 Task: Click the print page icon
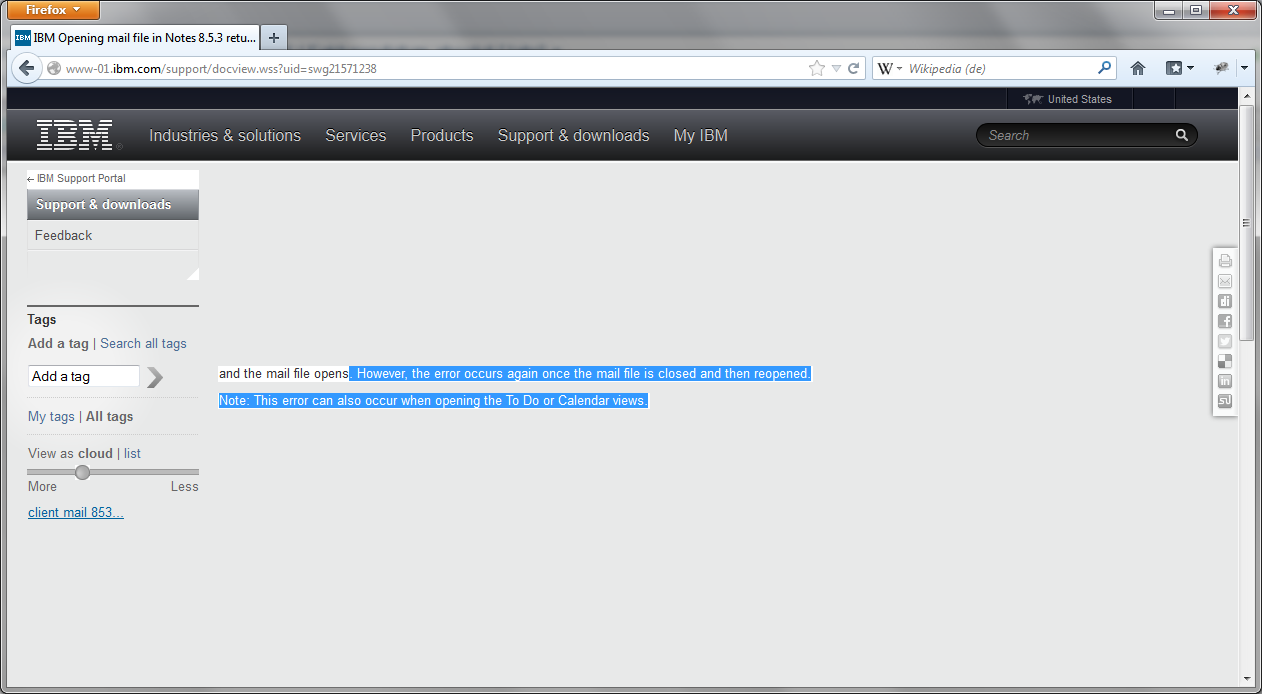[1225, 261]
